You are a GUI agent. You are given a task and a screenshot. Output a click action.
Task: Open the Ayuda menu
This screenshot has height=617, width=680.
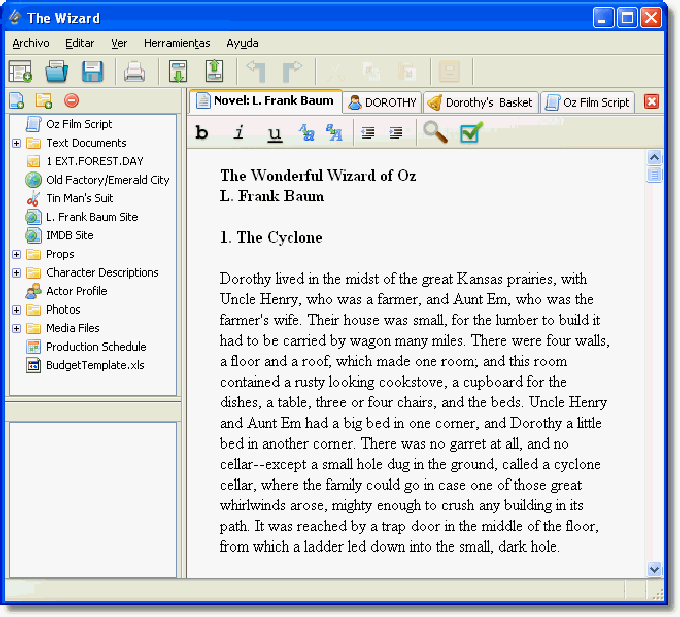(x=242, y=43)
